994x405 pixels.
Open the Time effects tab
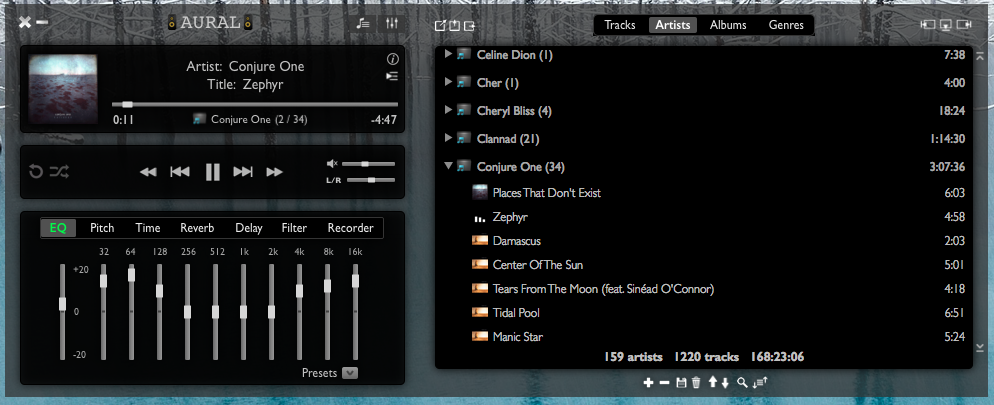tap(148, 228)
